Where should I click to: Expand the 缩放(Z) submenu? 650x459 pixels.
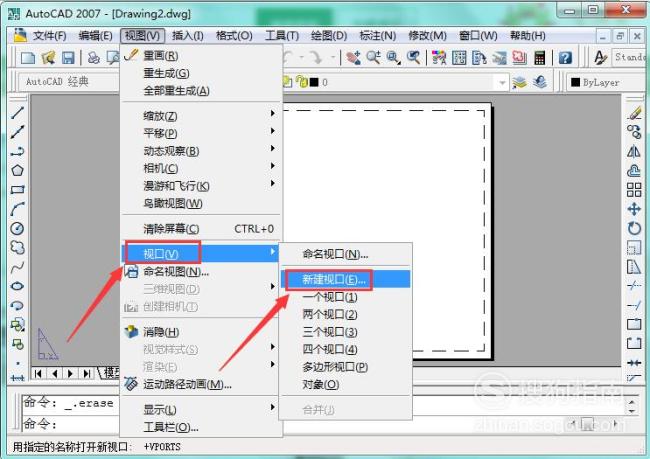(202, 116)
